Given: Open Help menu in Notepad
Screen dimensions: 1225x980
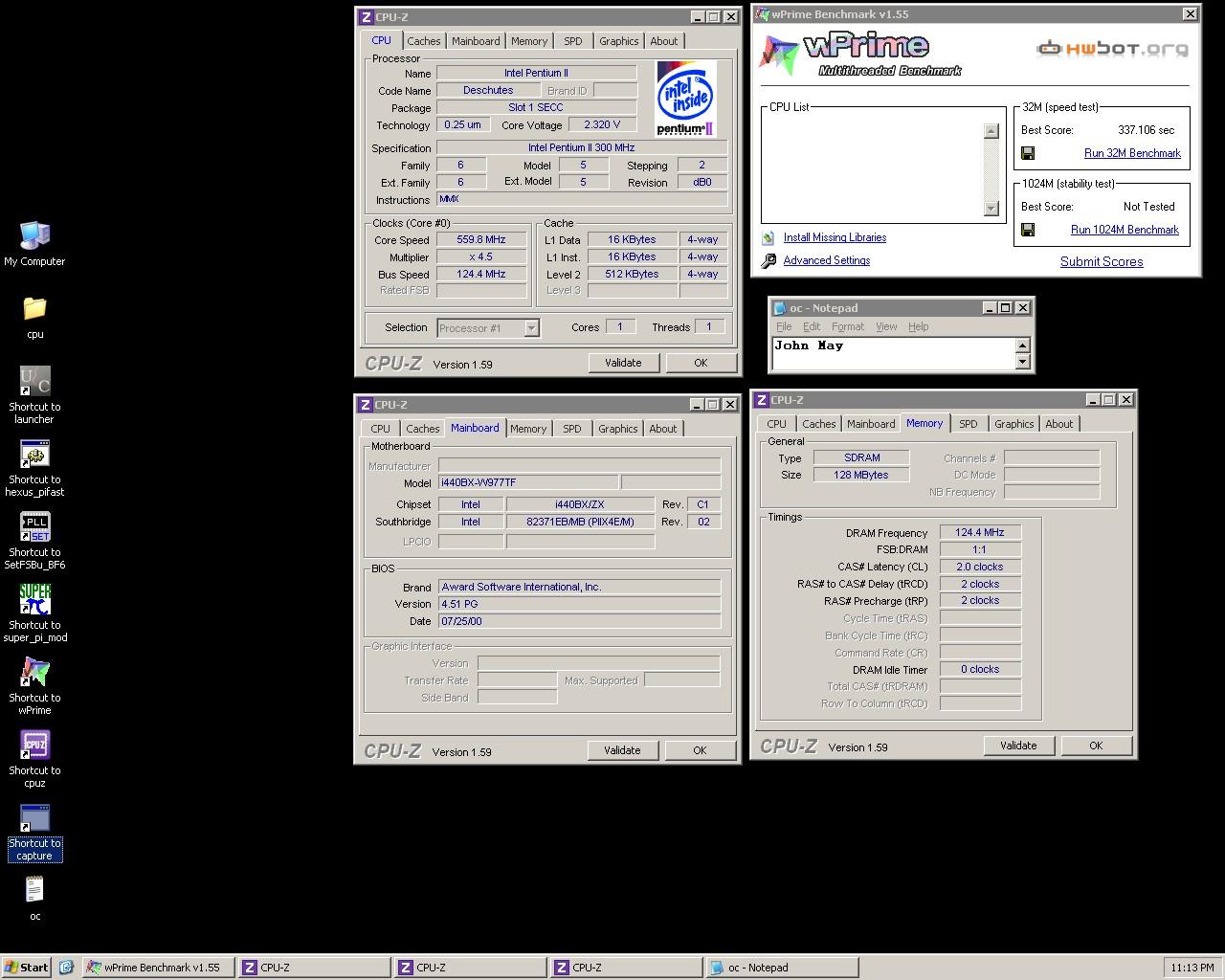Looking at the screenshot, I should (x=919, y=326).
